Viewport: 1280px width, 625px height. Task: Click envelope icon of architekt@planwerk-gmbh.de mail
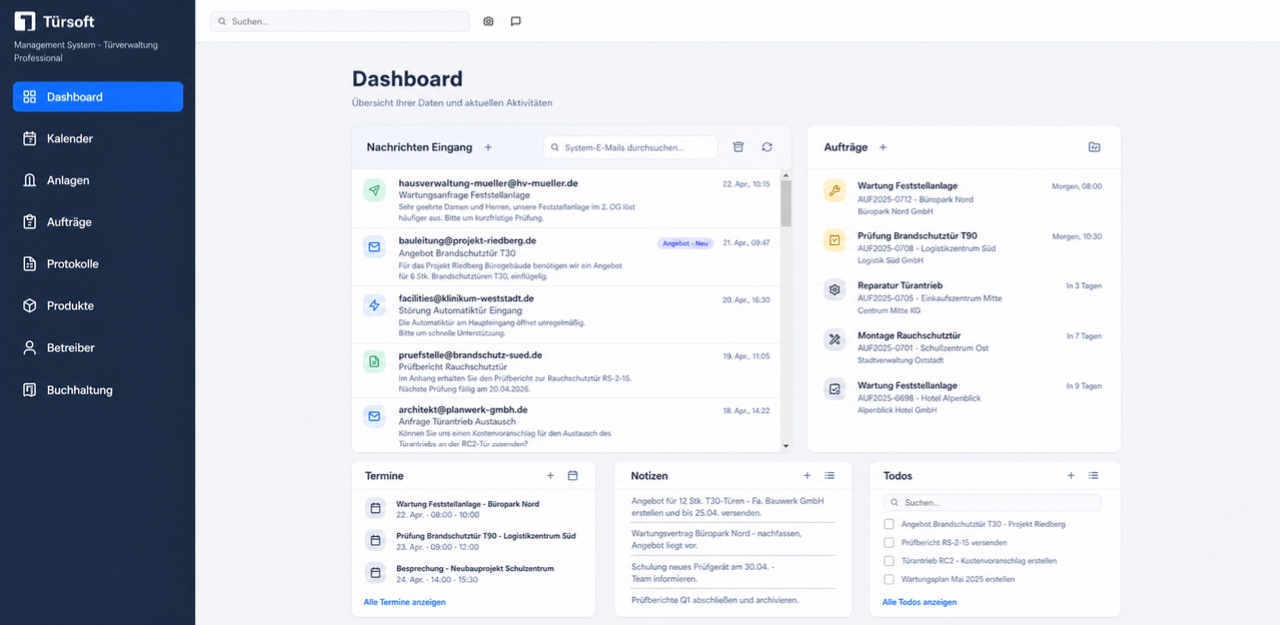pos(375,416)
